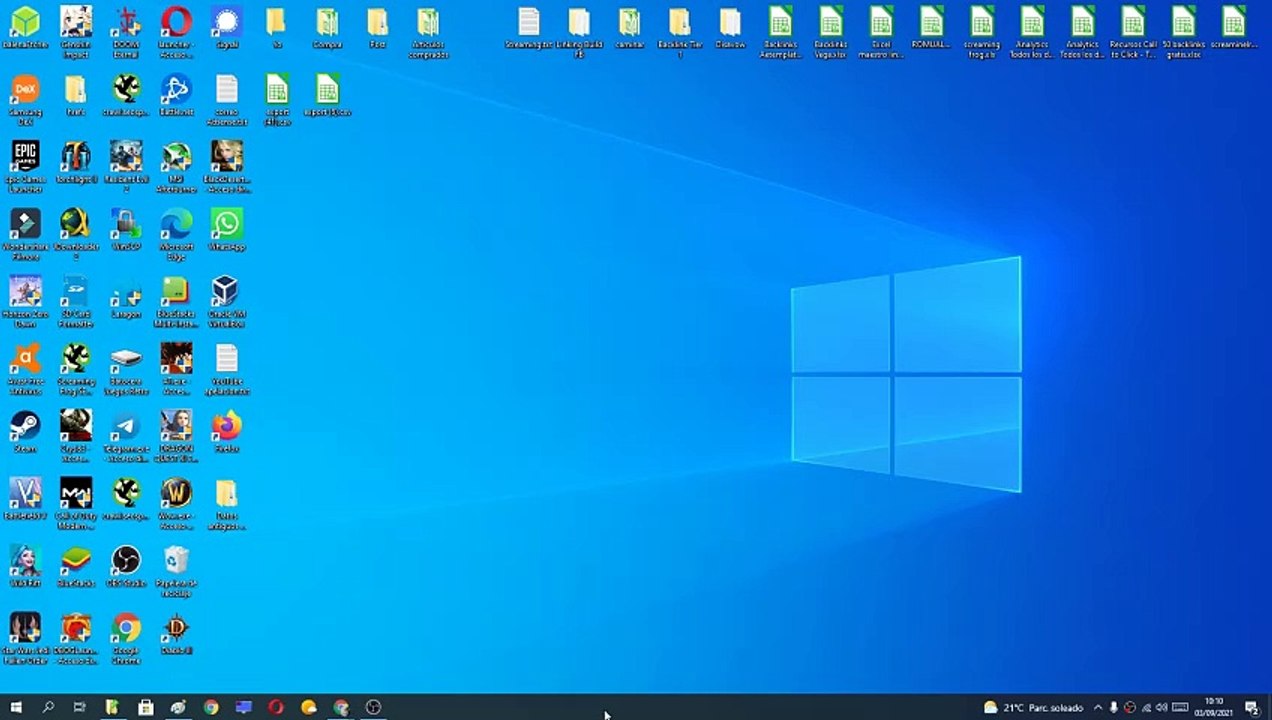Select the '50 backlinks gratis.xlsx' file
The width and height of the screenshot is (1272, 720).
1183,31
